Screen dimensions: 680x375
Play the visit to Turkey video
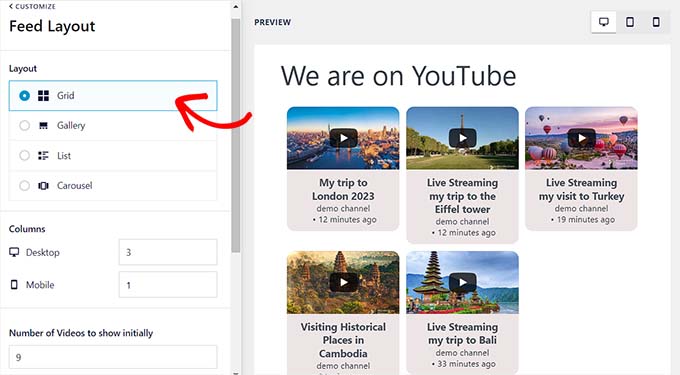coord(582,138)
